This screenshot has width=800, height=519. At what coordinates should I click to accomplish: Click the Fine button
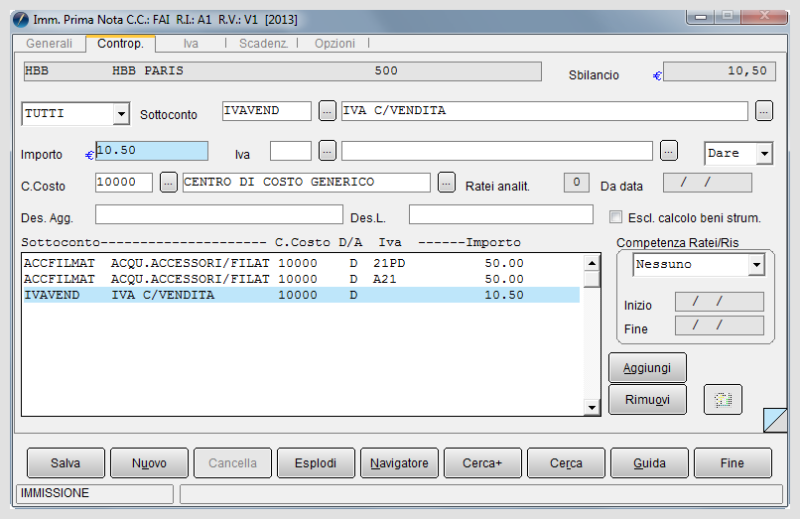pos(732,463)
